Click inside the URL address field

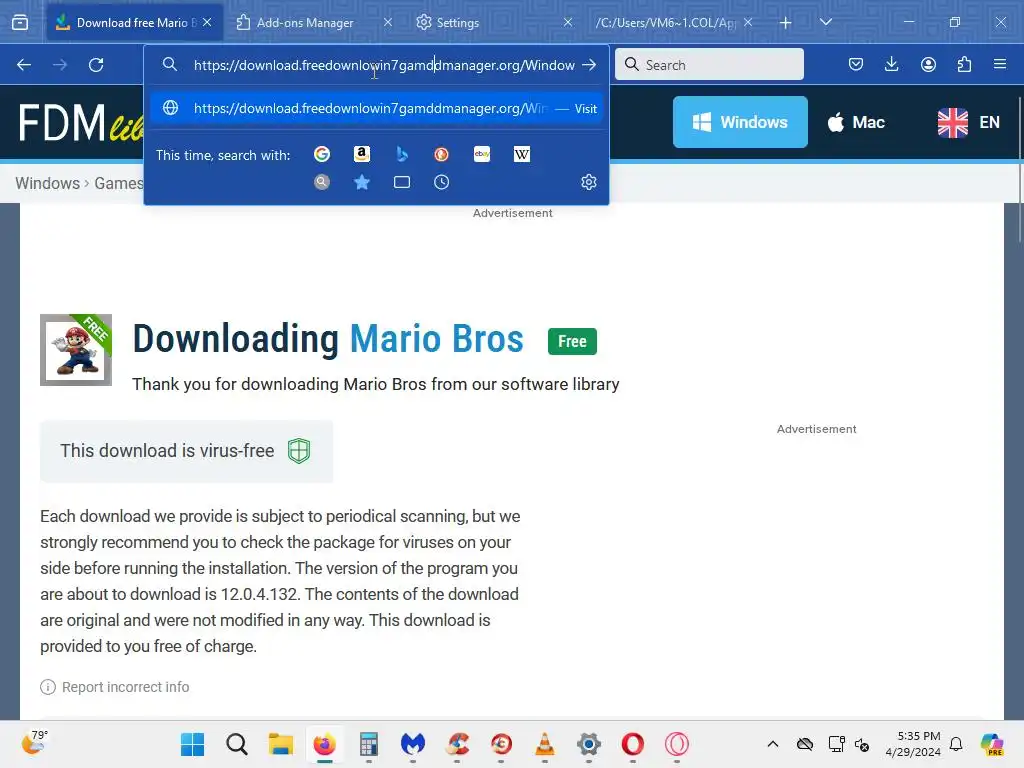(x=384, y=65)
